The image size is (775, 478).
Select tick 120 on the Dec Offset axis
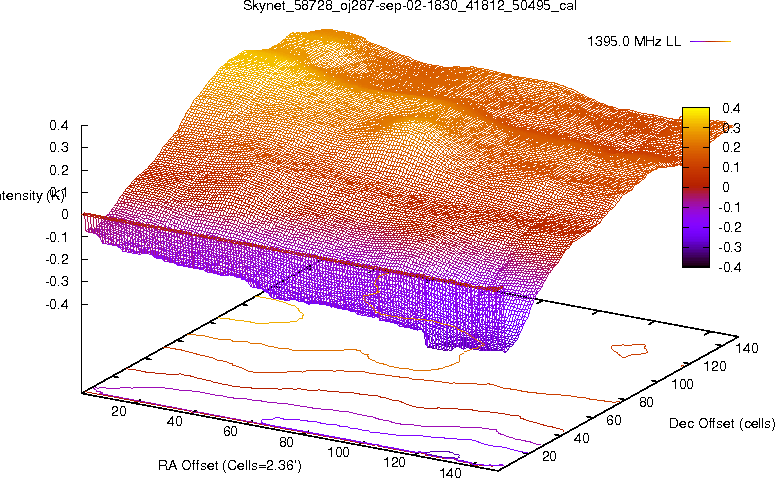point(715,366)
